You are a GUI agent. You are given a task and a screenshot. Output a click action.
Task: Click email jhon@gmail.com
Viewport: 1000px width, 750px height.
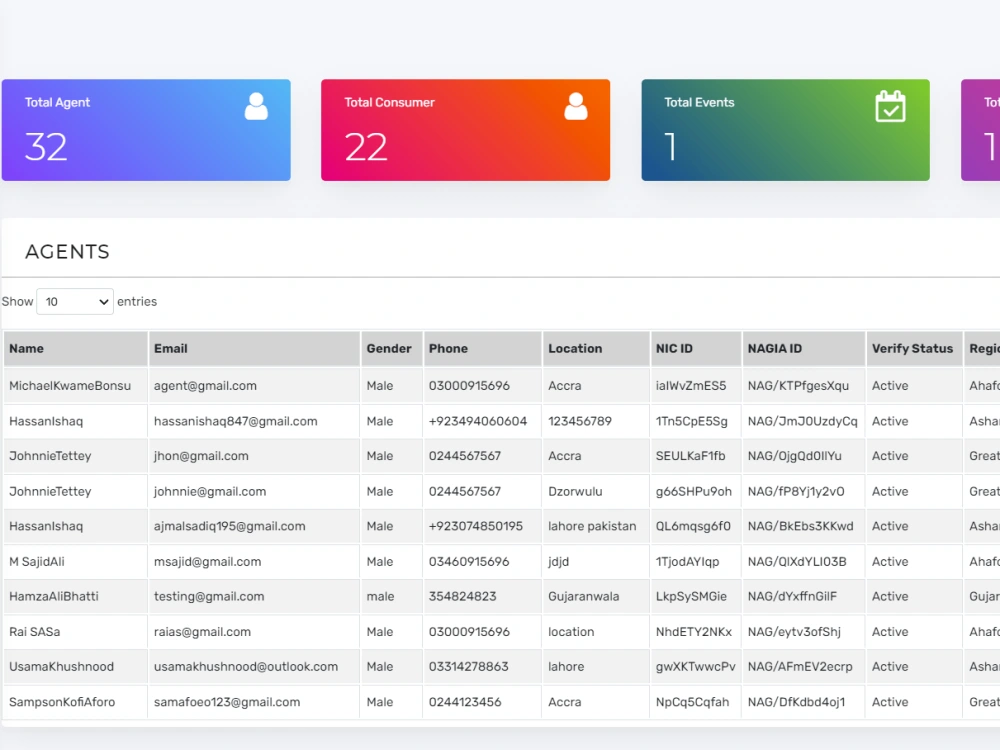(x=201, y=456)
